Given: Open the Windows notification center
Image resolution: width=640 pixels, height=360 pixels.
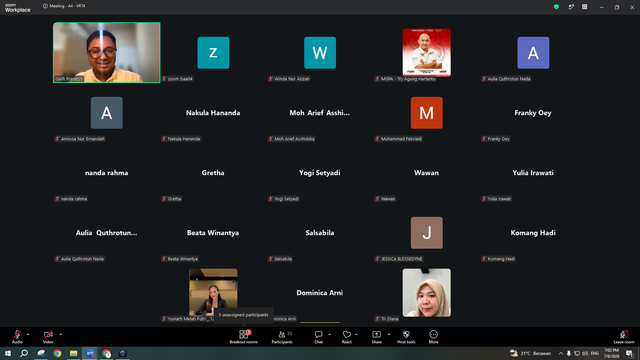Looking at the screenshot, I should pos(629,353).
